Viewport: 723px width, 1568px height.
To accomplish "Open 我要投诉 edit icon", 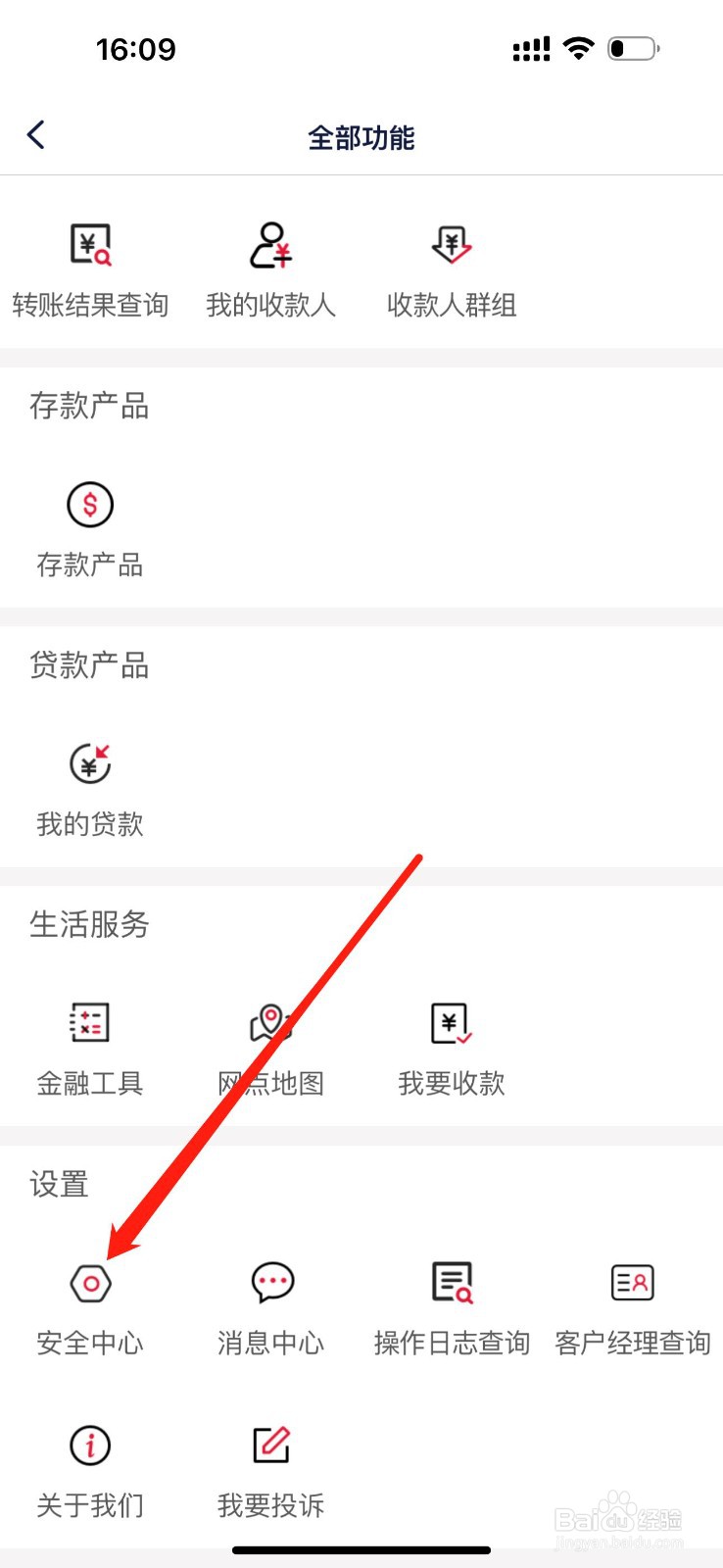I will click(x=271, y=1445).
